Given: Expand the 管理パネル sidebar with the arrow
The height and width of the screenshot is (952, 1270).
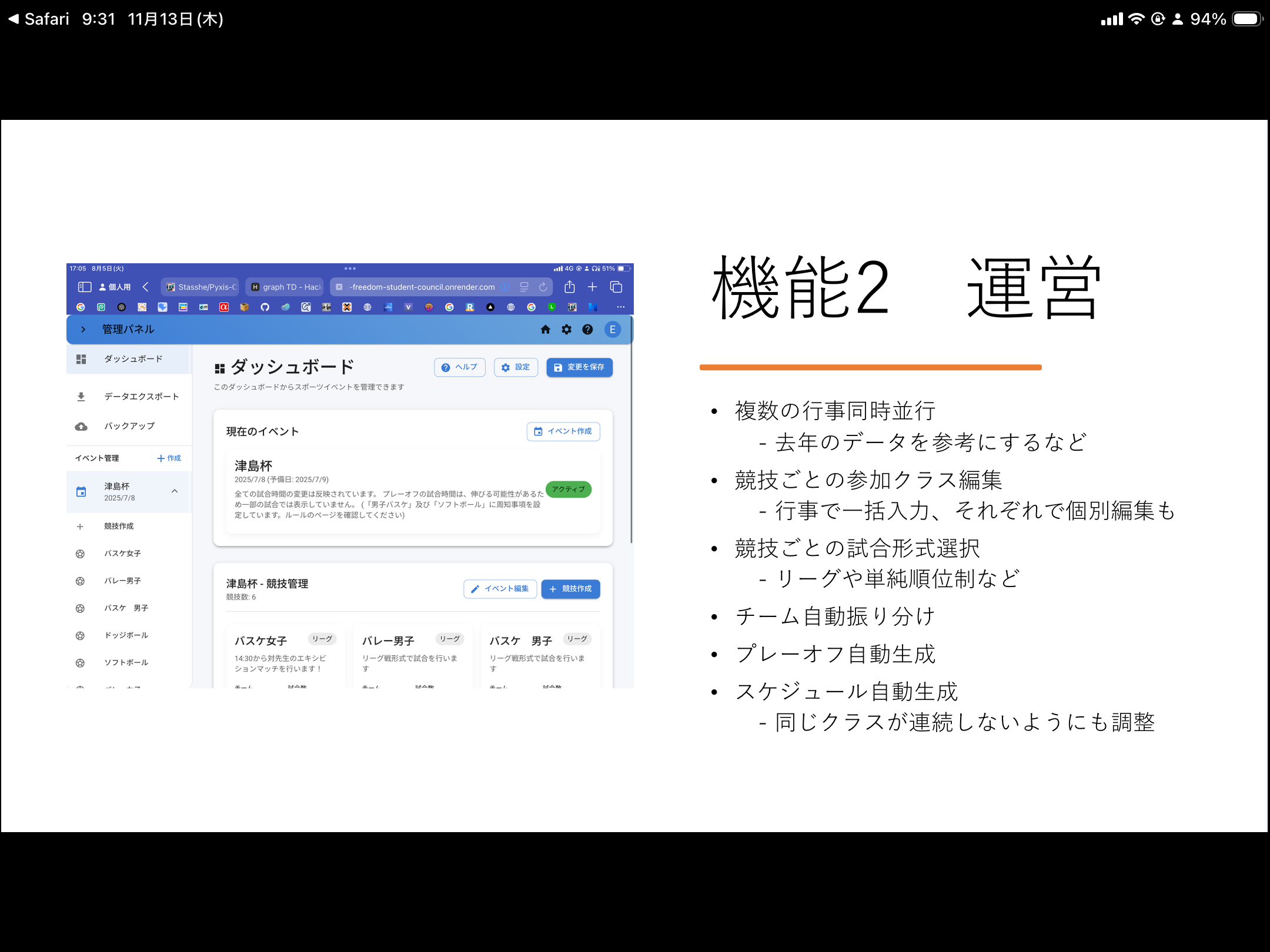Looking at the screenshot, I should pos(83,329).
